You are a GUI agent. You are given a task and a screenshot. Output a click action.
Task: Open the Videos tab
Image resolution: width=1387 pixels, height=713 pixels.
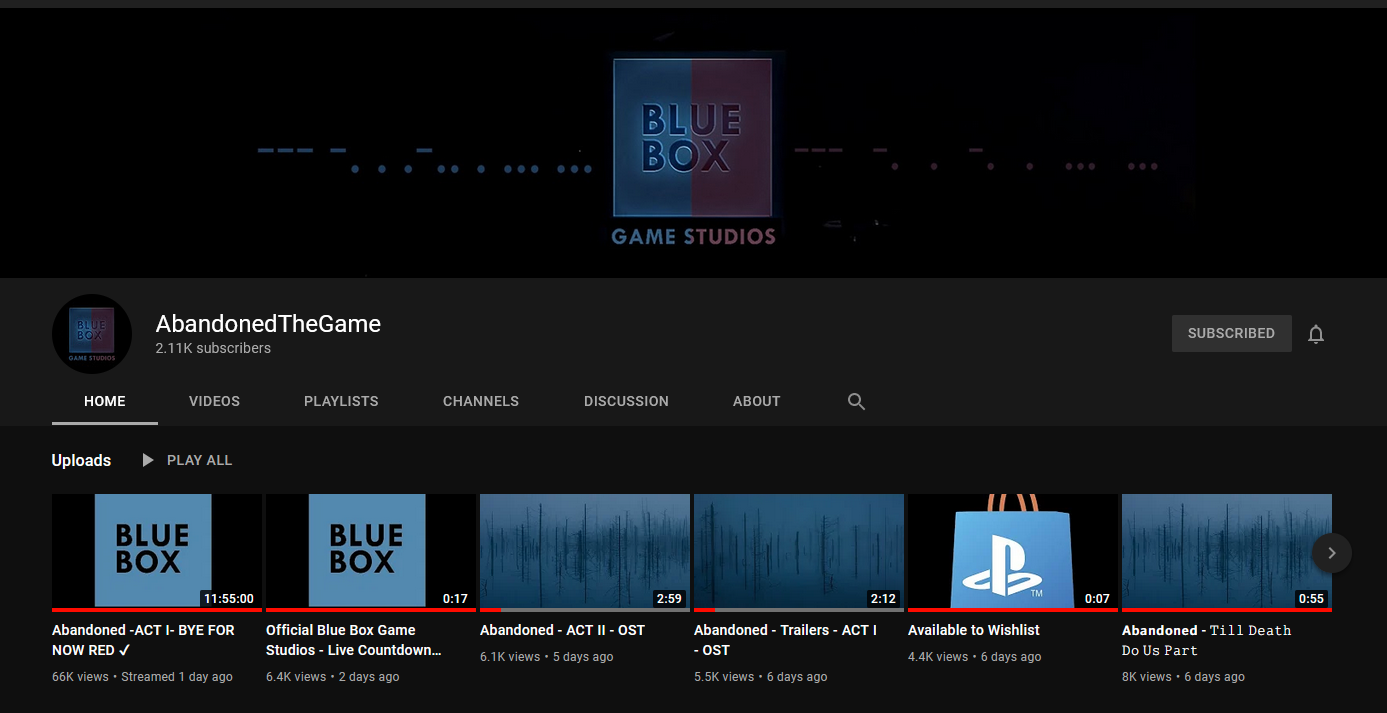click(215, 401)
